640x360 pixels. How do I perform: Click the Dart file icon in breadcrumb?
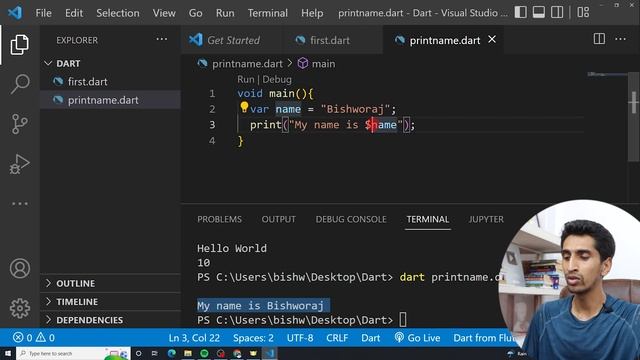click(202, 63)
